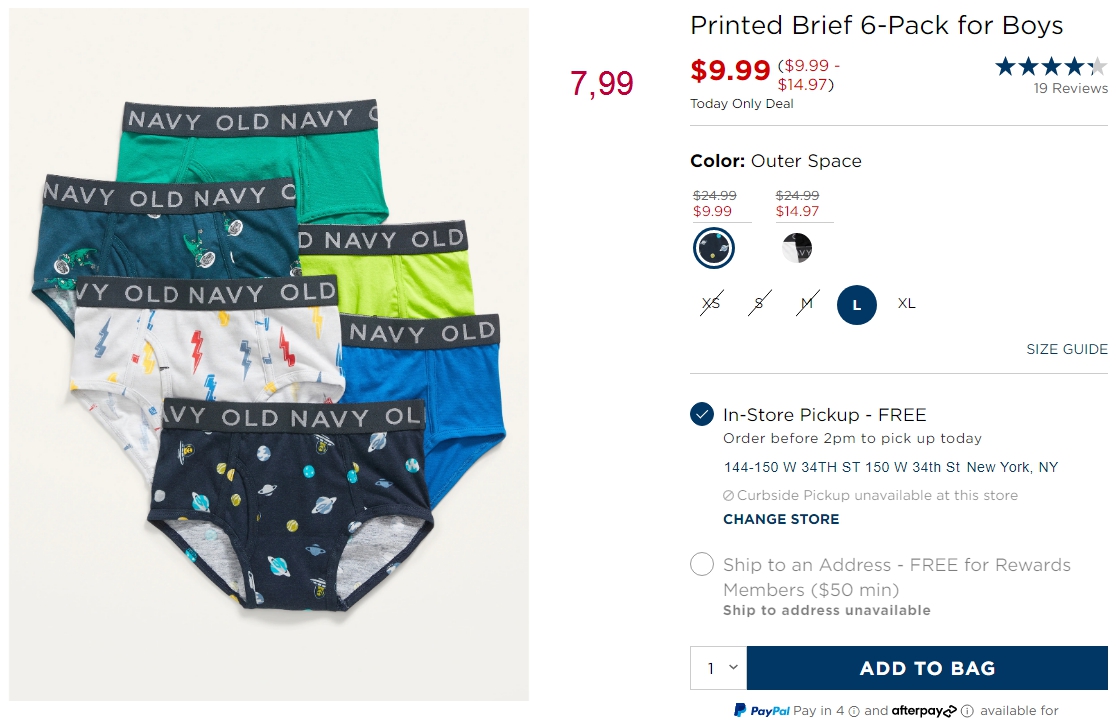This screenshot has width=1116, height=721.
Task: Select the Ship to an Address option
Action: pos(702,564)
